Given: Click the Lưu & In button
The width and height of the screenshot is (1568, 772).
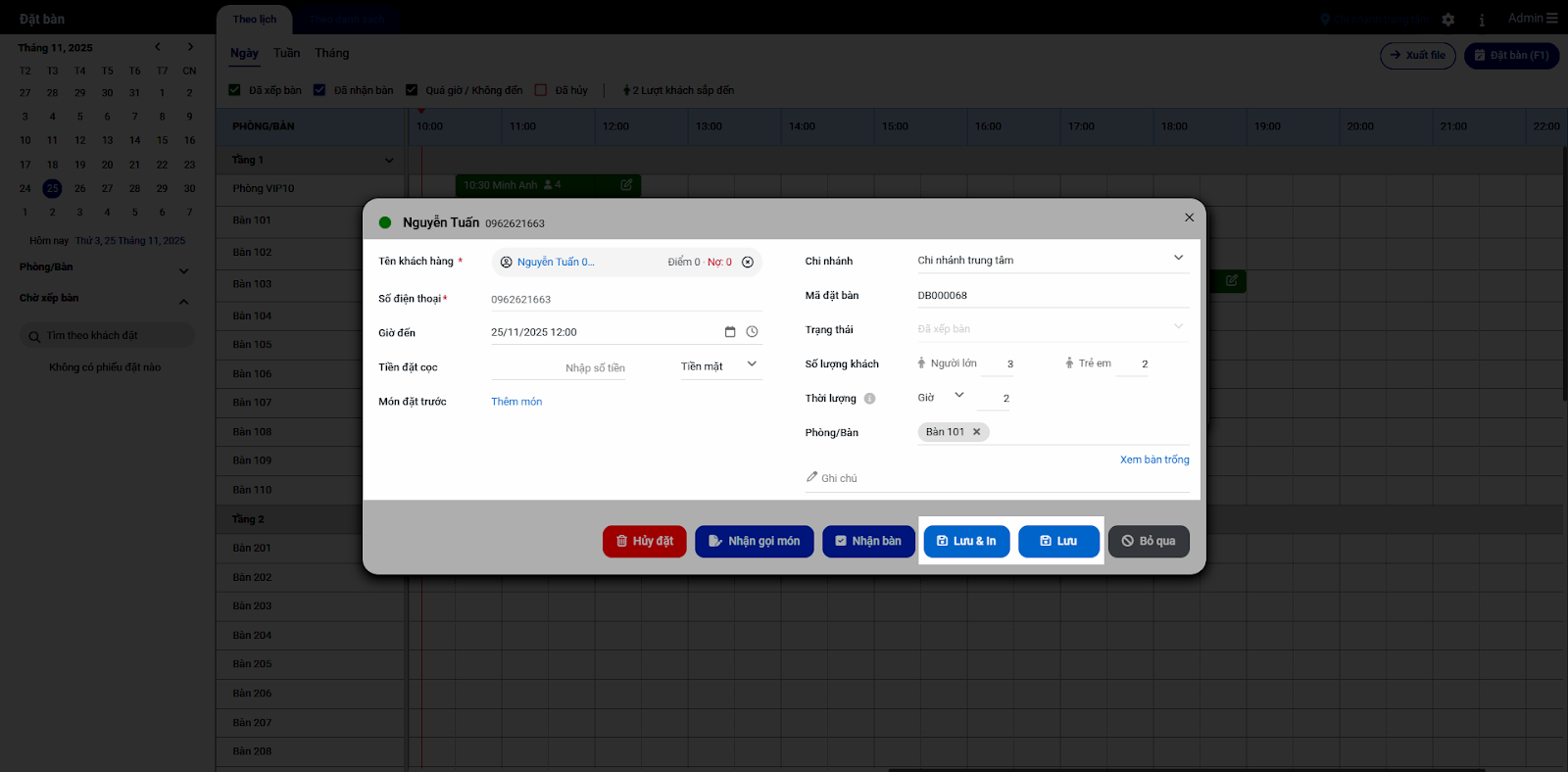Looking at the screenshot, I should [x=966, y=541].
